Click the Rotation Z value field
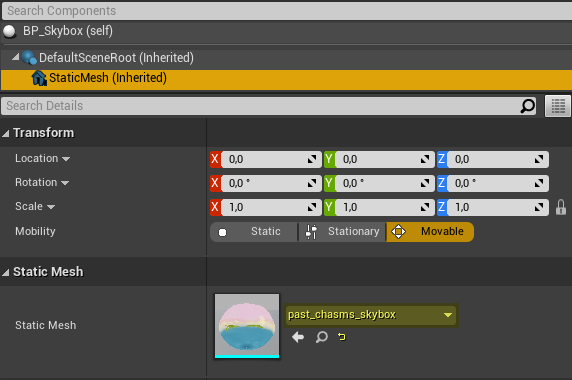 [x=498, y=183]
